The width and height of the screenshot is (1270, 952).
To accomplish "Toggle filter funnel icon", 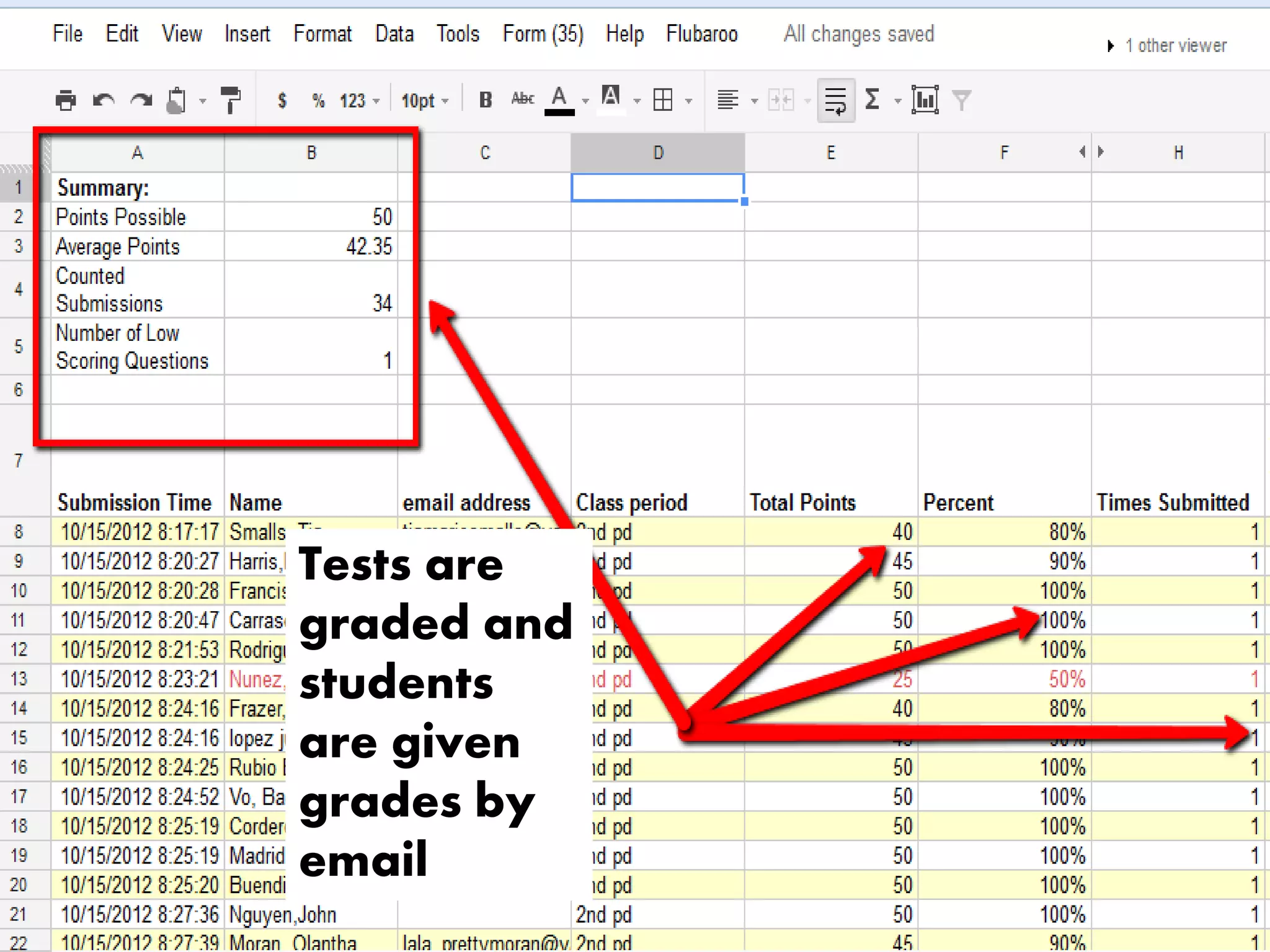I will (961, 100).
